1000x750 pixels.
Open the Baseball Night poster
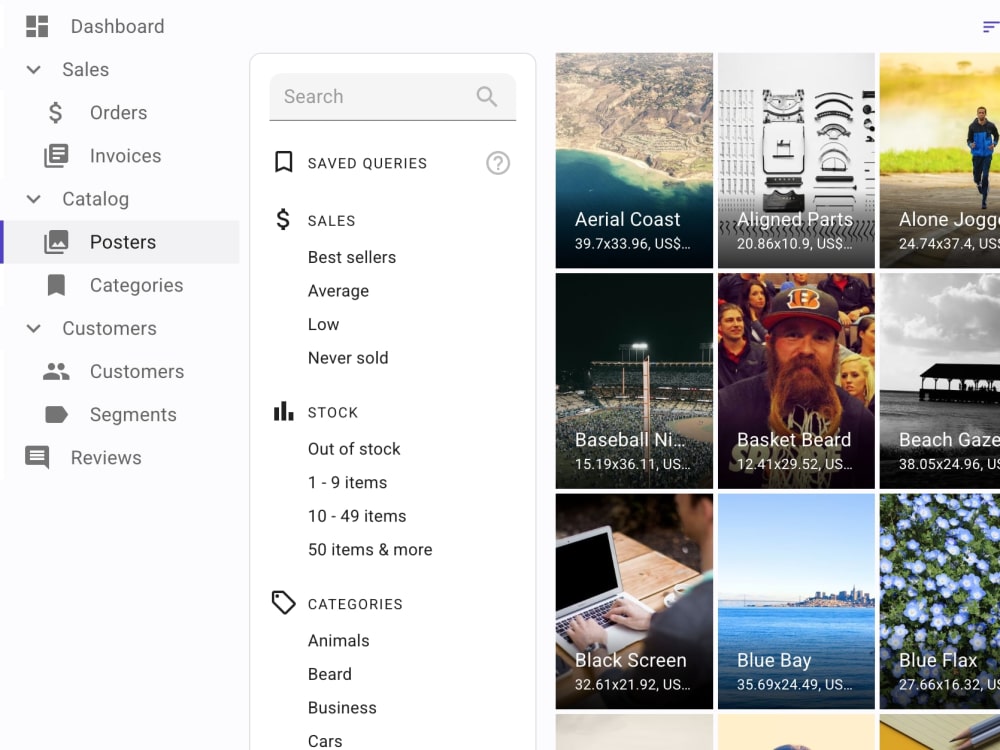pyautogui.click(x=634, y=381)
